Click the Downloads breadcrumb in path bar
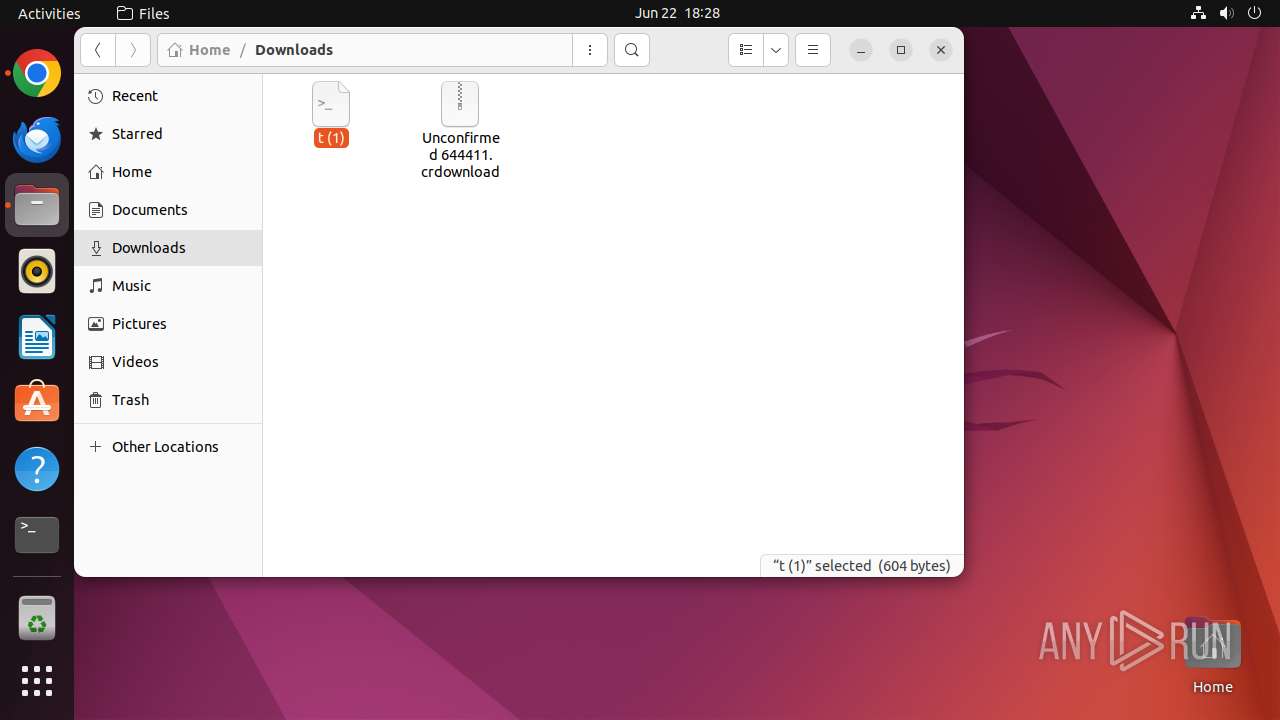The width and height of the screenshot is (1280, 720). [x=294, y=50]
